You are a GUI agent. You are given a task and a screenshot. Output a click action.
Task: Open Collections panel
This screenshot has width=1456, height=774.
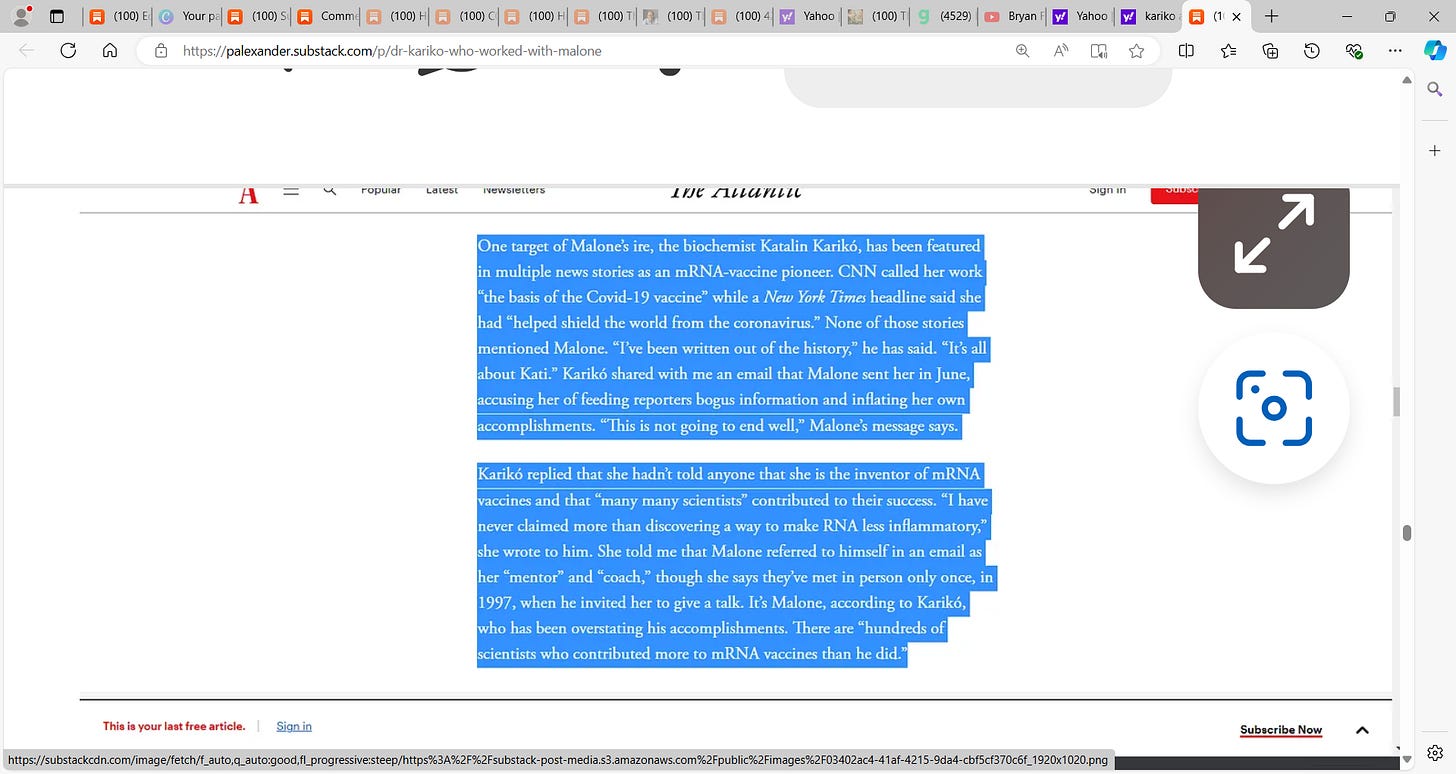1271,51
